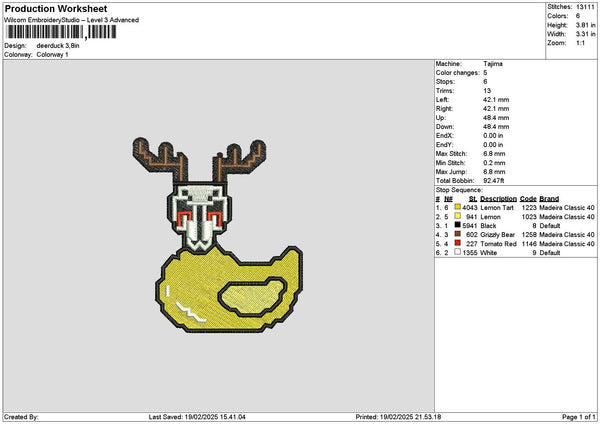Select the 'Grizzly Bear' description text
Image resolution: width=600 pixels, height=424 pixels.
497,235
